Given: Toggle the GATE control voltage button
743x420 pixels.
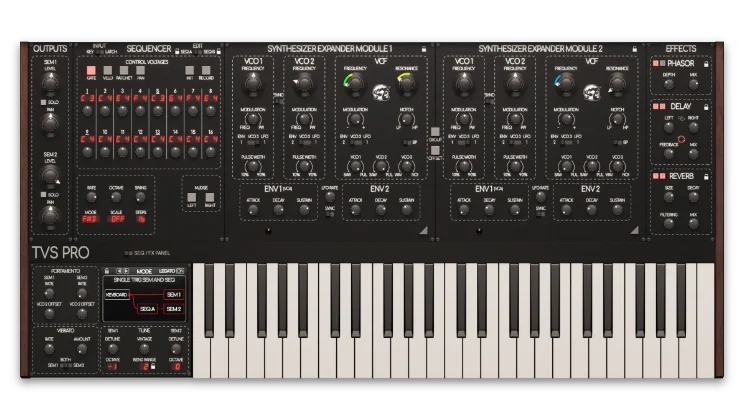Looking at the screenshot, I should click(x=91, y=71).
